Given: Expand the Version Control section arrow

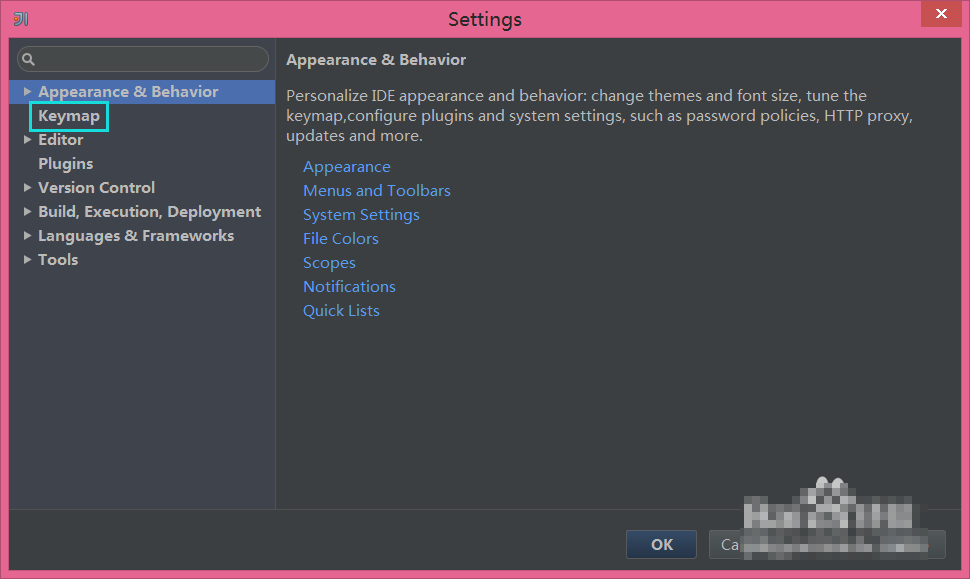Looking at the screenshot, I should pyautogui.click(x=28, y=188).
